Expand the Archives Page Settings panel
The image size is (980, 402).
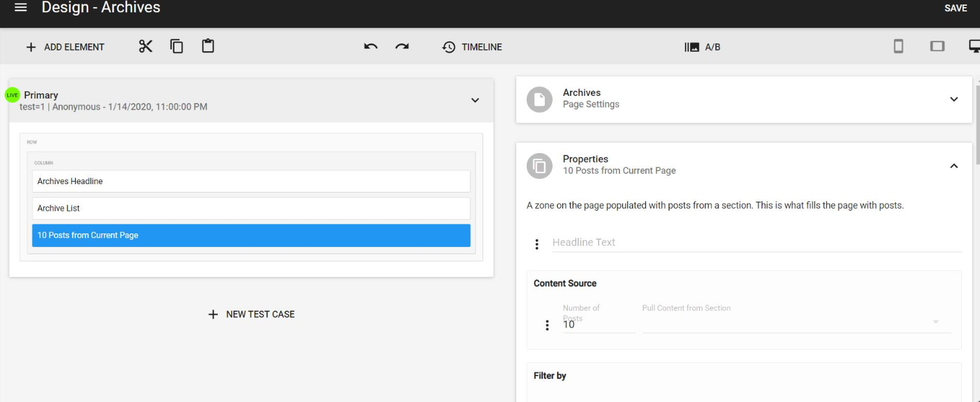coord(953,99)
